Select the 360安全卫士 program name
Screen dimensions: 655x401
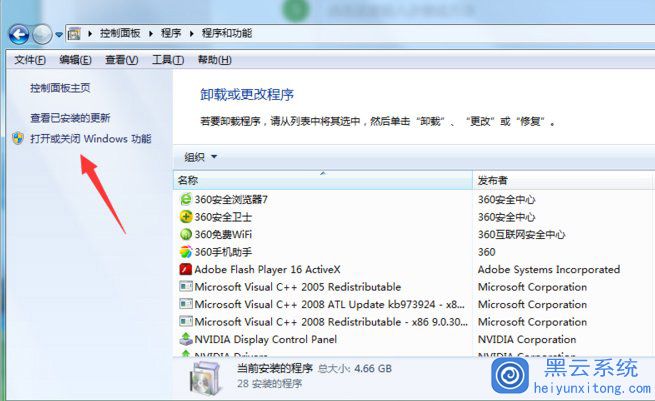223,217
